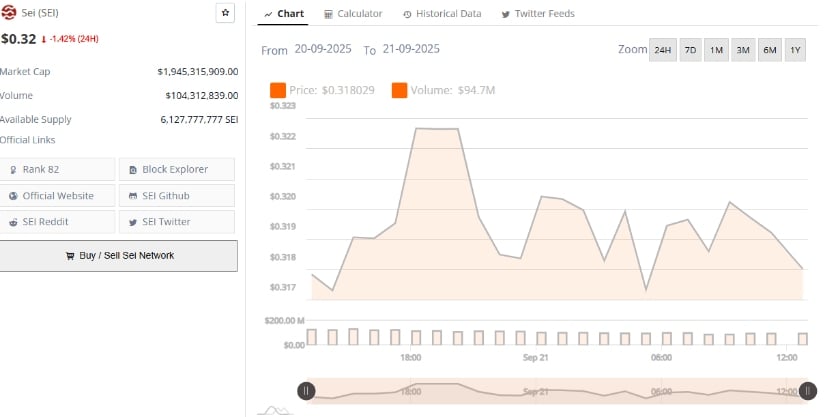This screenshot has height=417, width=825.
Task: Click the document icon beside Block Explorer
Action: pyautogui.click(x=133, y=170)
